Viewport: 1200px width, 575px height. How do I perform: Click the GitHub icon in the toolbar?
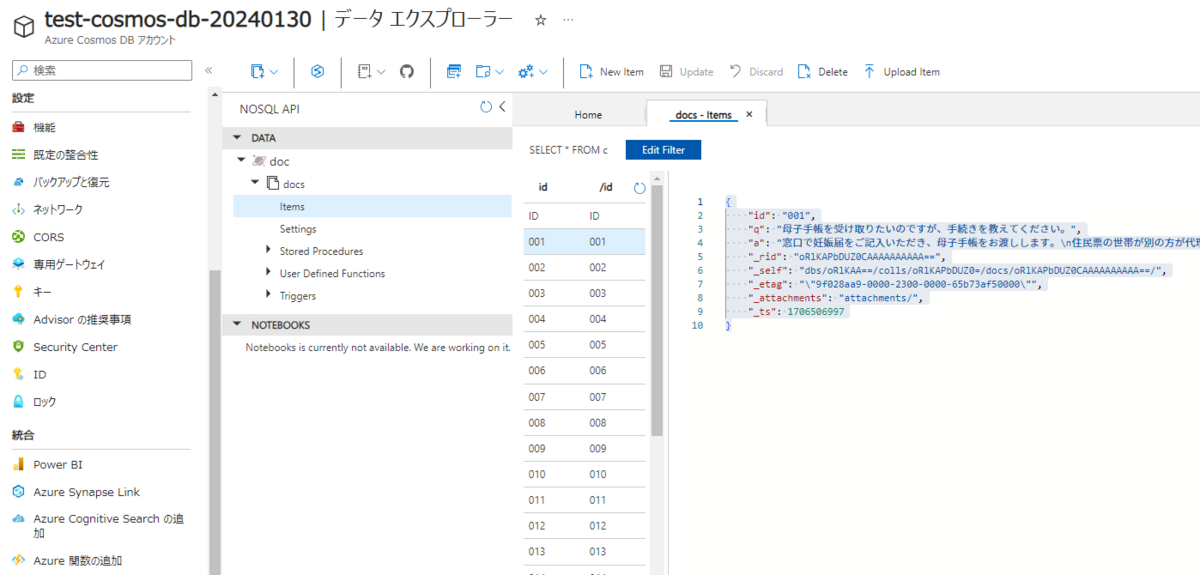click(x=406, y=71)
